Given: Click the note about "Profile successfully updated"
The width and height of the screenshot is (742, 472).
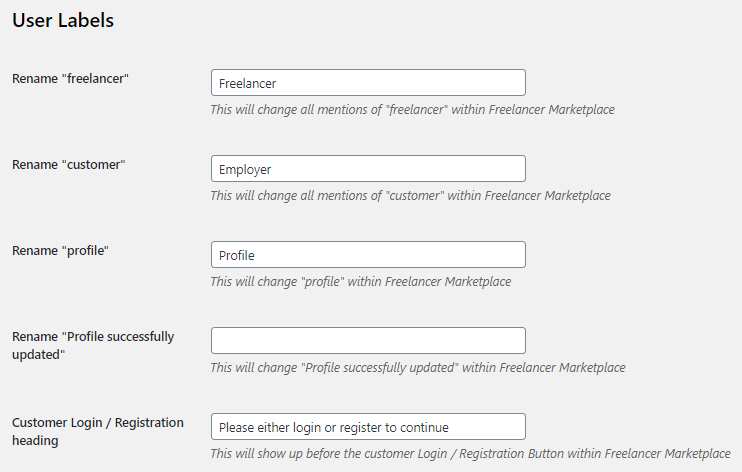Looking at the screenshot, I should coord(418,367).
